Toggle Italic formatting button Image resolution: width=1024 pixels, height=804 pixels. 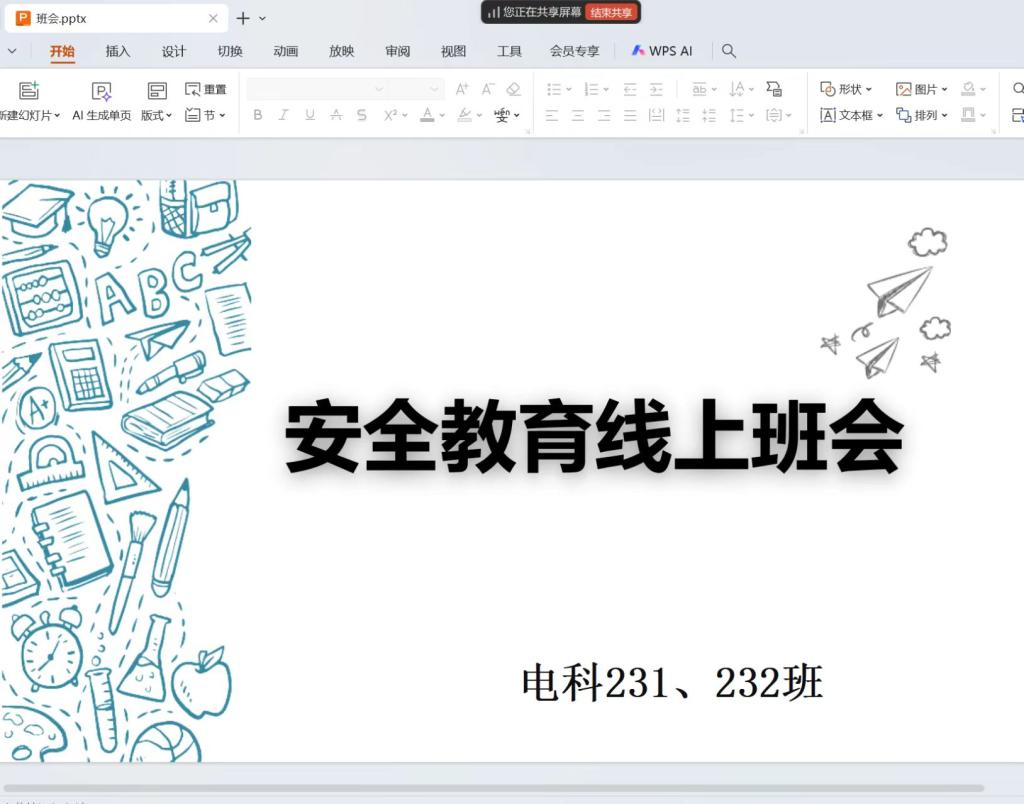(x=283, y=115)
